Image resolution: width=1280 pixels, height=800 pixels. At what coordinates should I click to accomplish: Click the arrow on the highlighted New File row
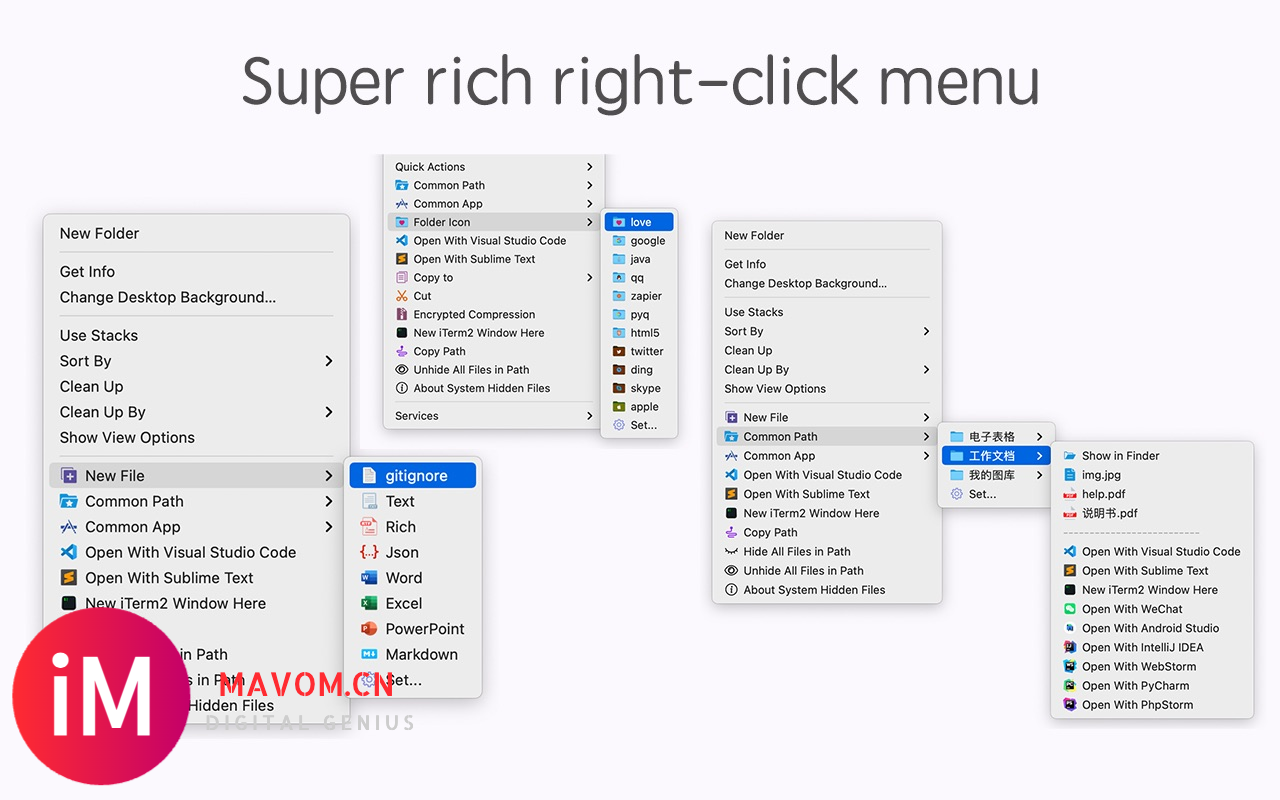click(328, 476)
